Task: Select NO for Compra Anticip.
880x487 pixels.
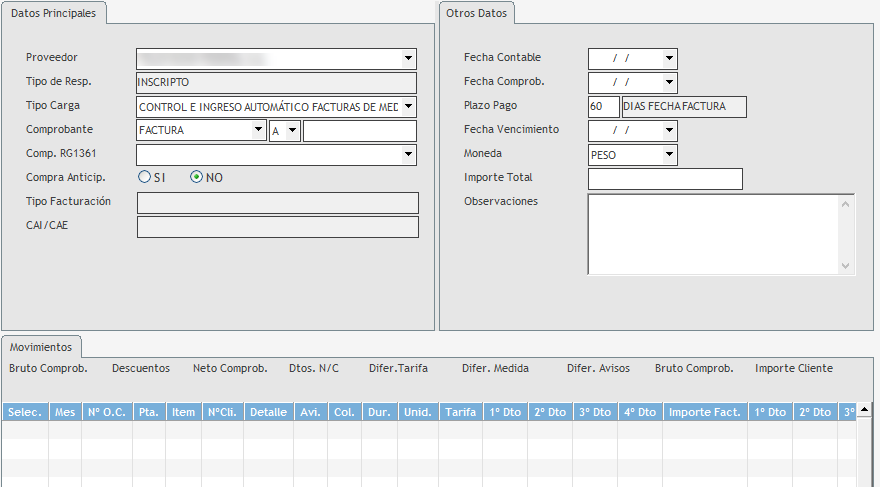Action: coord(196,177)
